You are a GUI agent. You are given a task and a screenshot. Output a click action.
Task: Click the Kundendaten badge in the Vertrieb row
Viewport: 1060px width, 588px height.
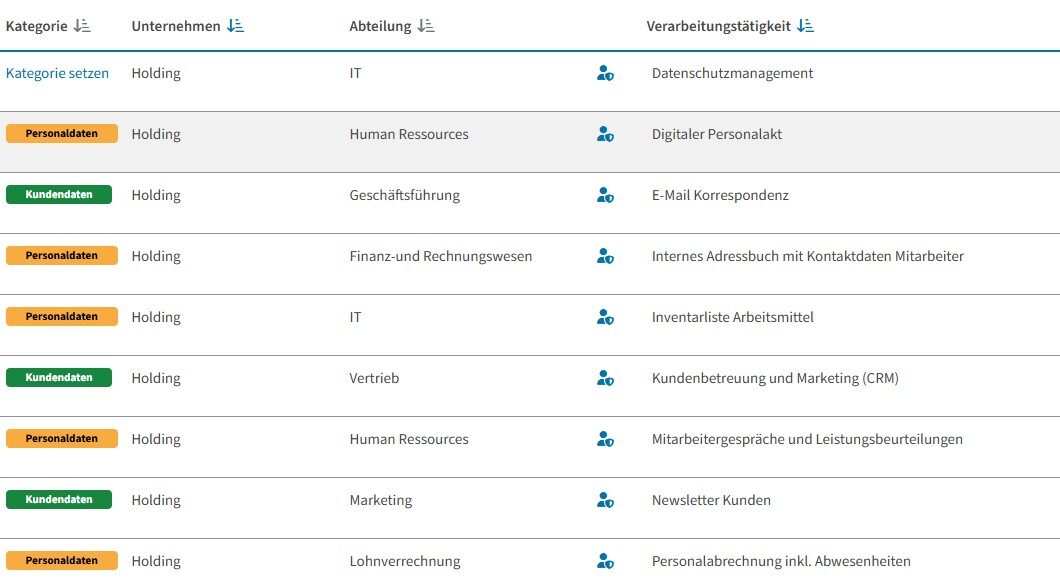pyautogui.click(x=59, y=378)
